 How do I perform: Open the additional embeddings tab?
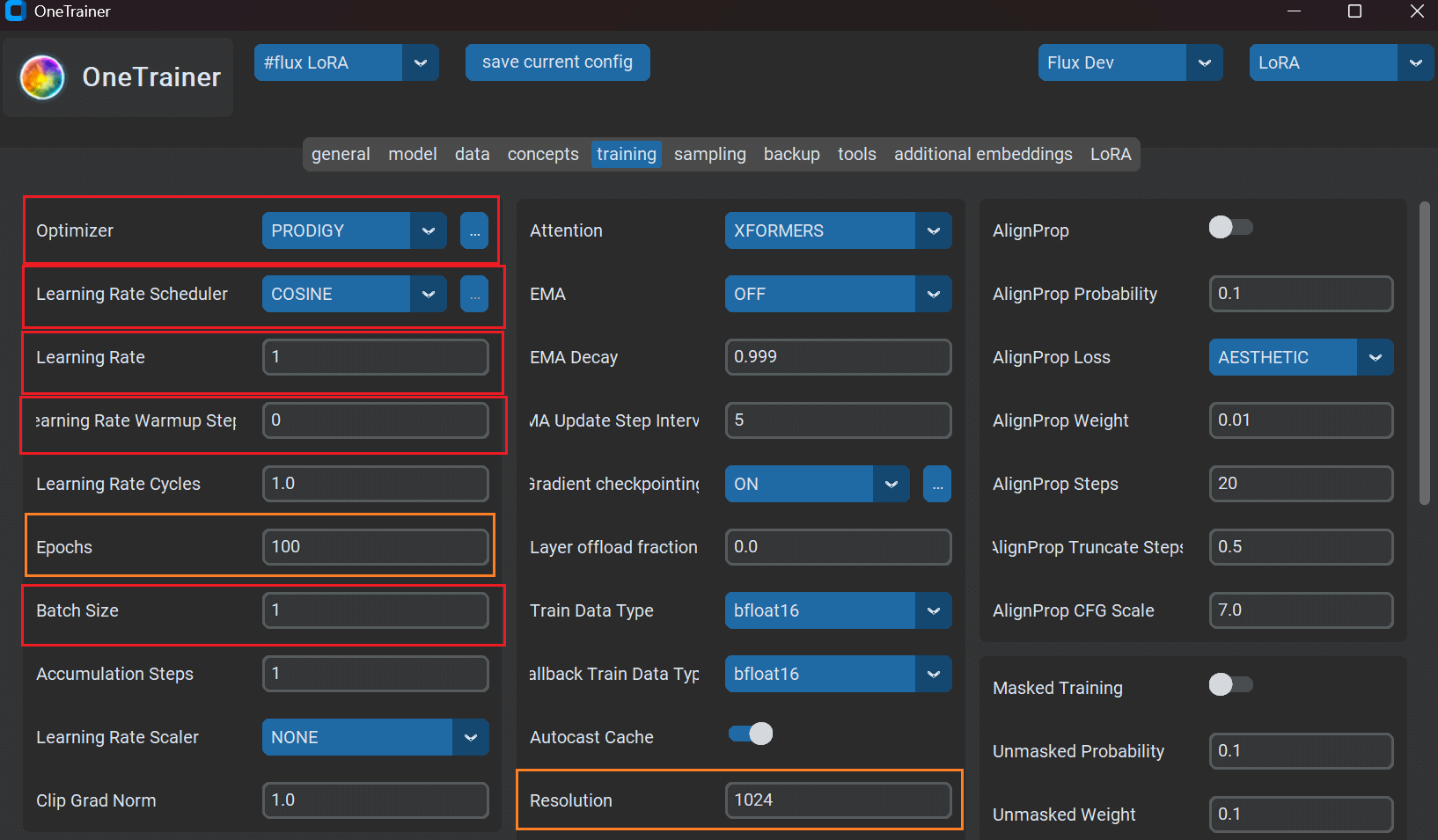pyautogui.click(x=983, y=154)
